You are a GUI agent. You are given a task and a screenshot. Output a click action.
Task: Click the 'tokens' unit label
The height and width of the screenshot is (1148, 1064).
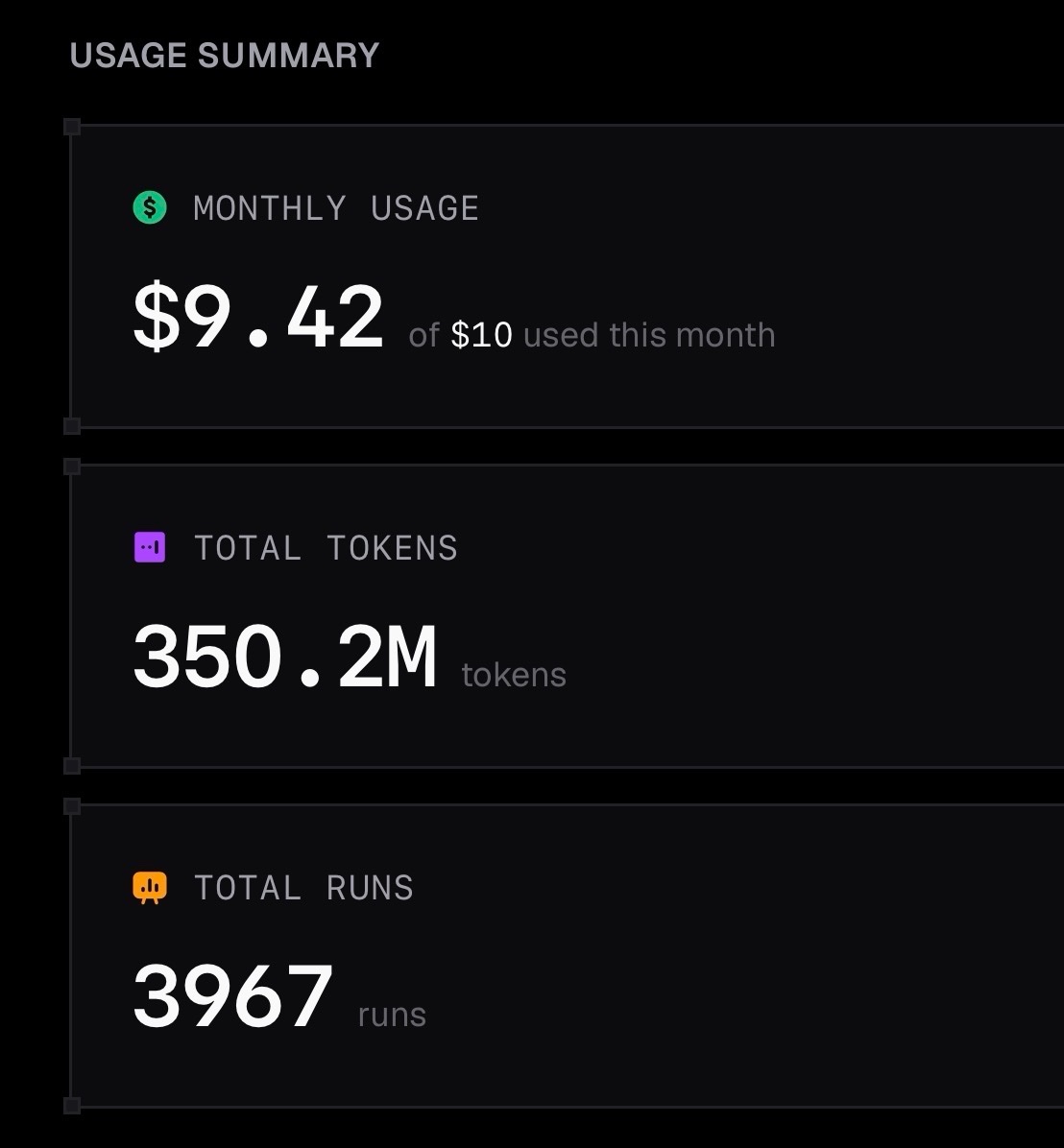point(514,675)
